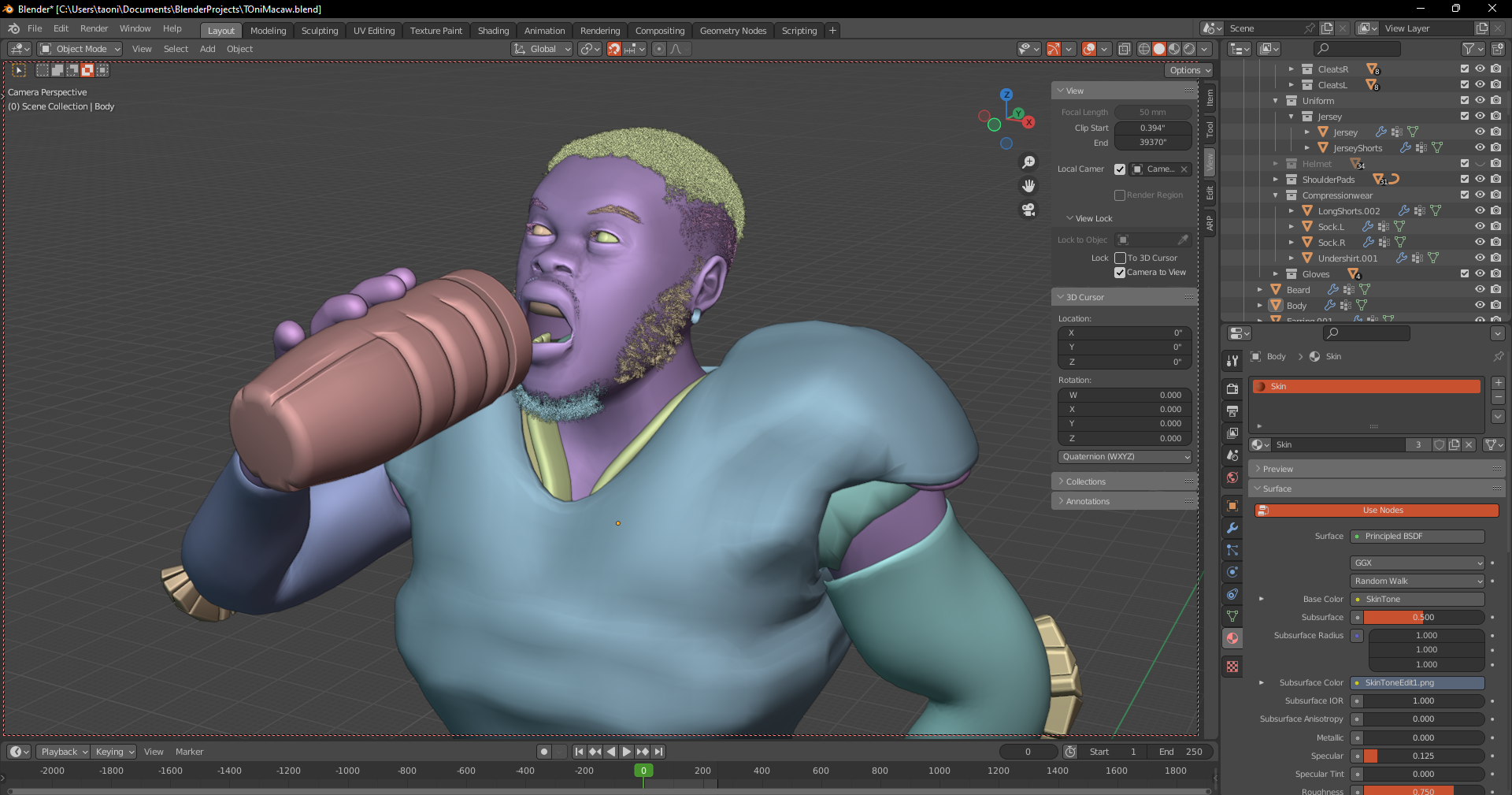Toggle camera view gizmo icon
This screenshot has height=795, width=1512.
1028,210
